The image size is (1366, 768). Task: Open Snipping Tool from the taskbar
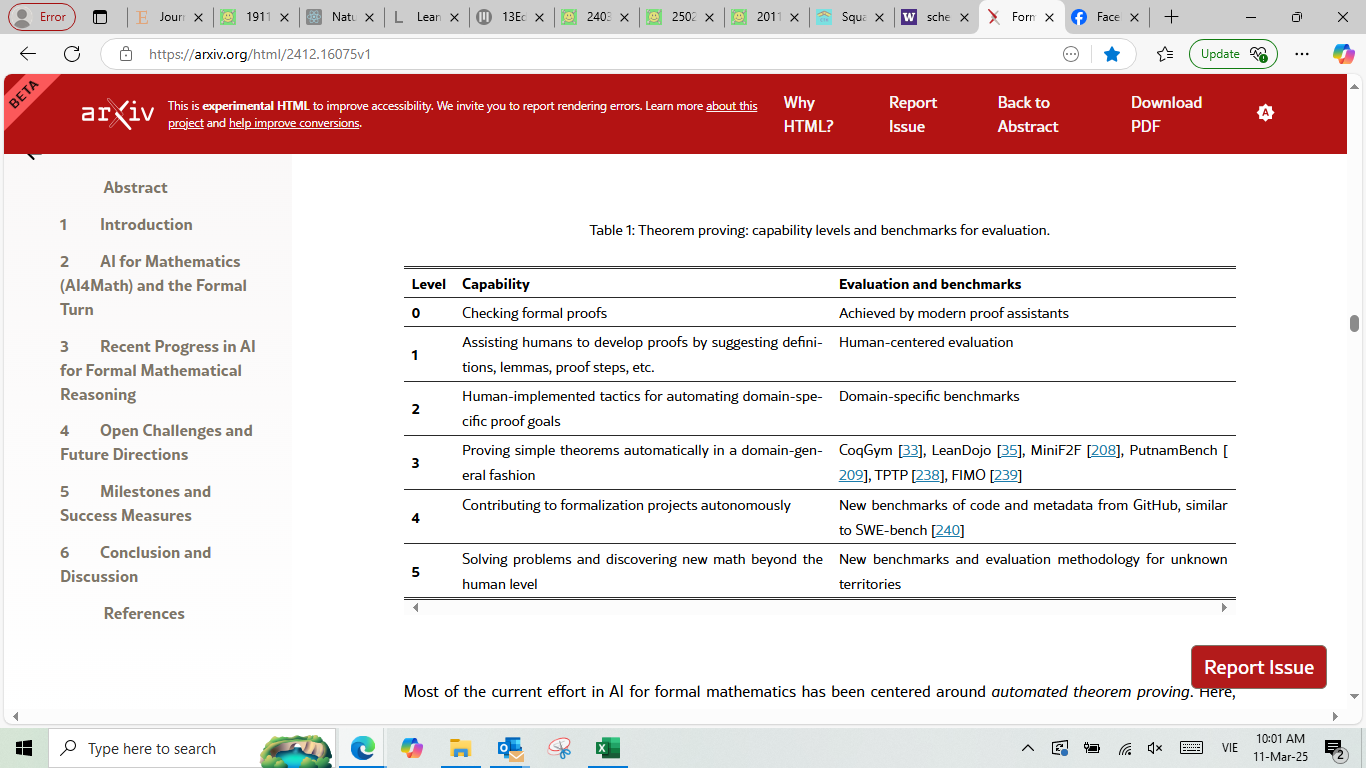tap(559, 748)
